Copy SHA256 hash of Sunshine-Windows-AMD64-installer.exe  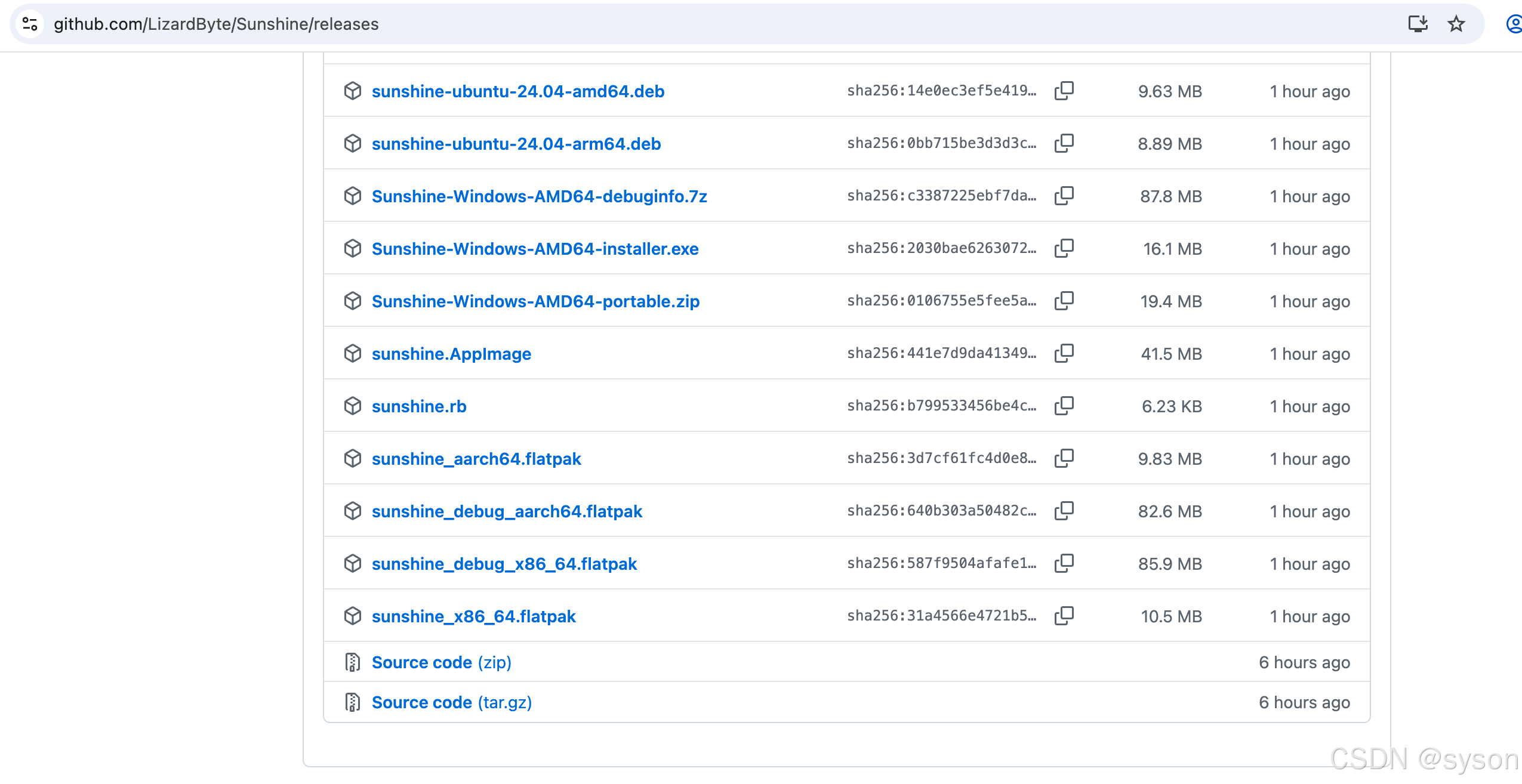(x=1064, y=248)
